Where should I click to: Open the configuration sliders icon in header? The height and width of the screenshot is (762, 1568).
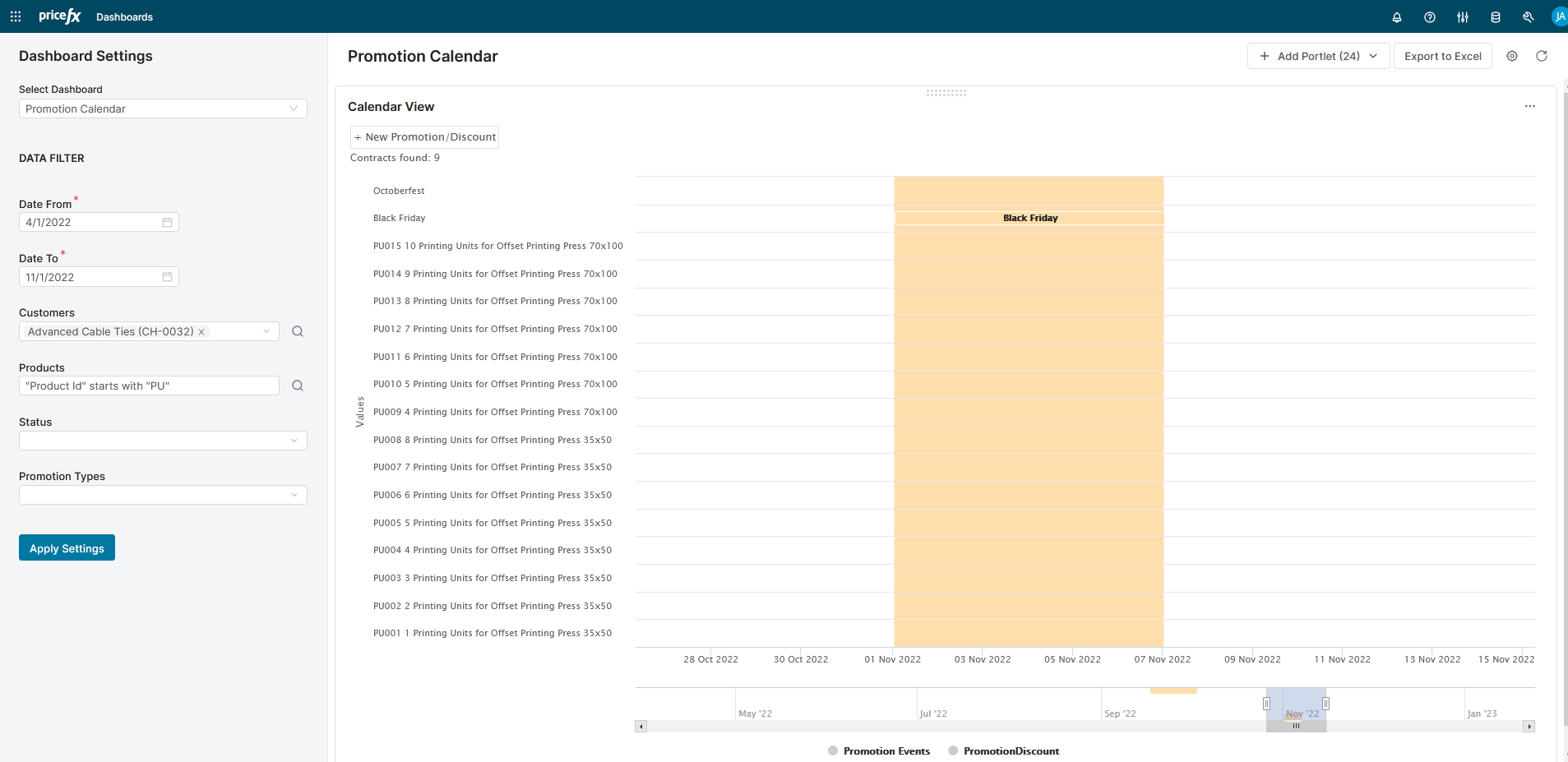point(1462,17)
